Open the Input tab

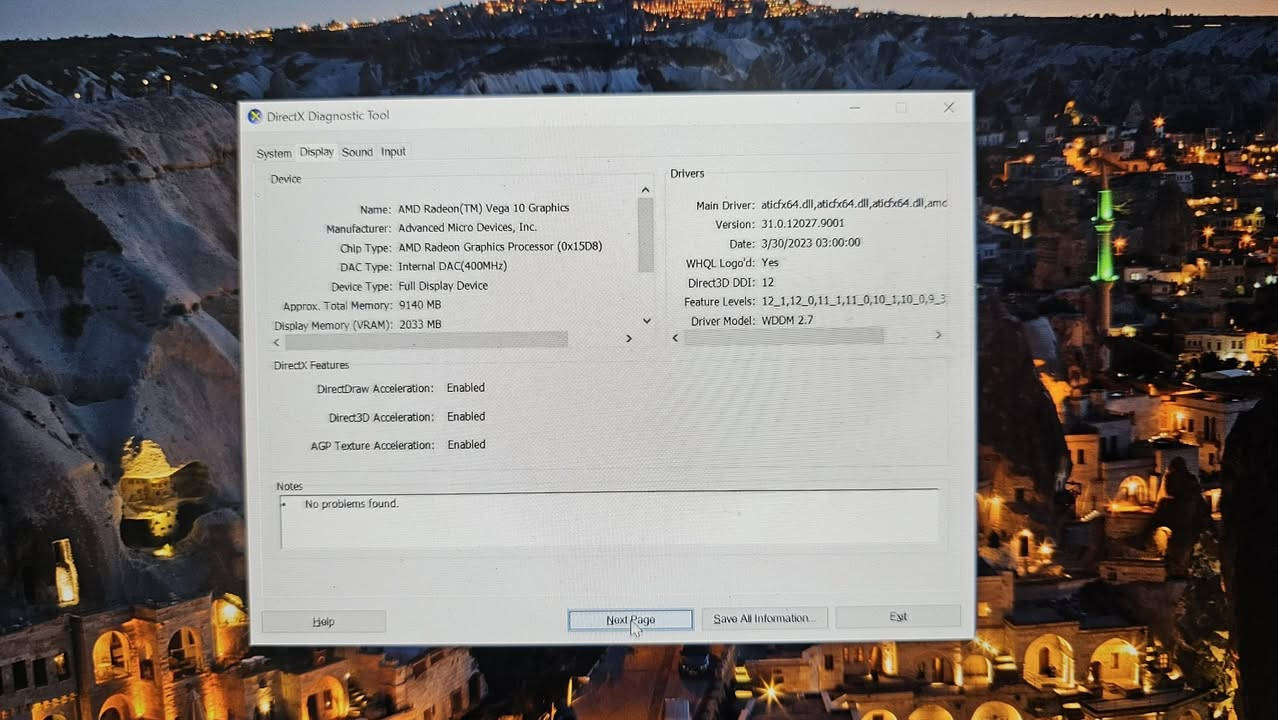point(393,152)
